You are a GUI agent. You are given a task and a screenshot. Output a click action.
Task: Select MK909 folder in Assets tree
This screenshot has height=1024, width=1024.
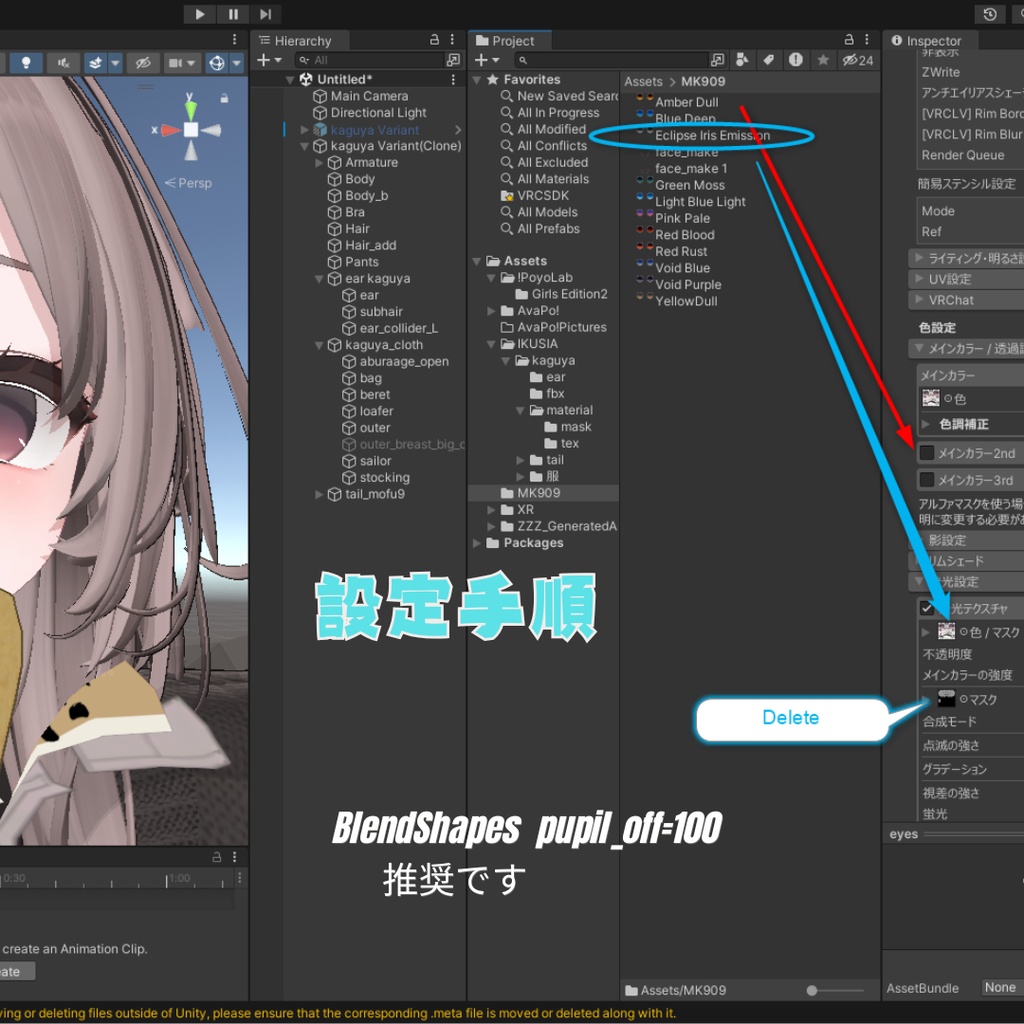coord(538,493)
